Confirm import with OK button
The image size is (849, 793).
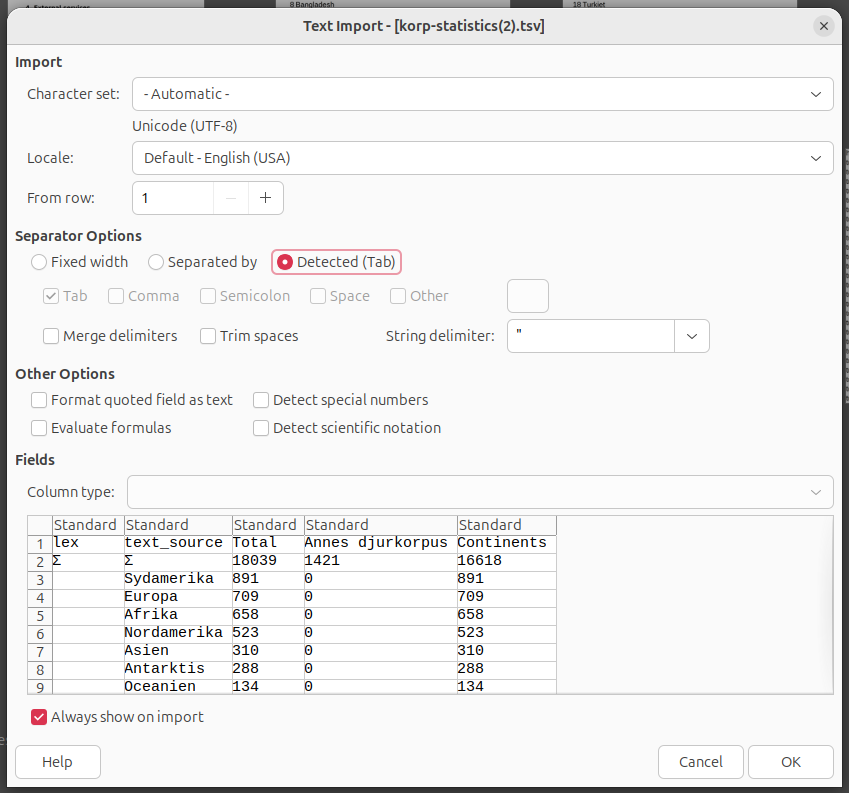tap(791, 762)
